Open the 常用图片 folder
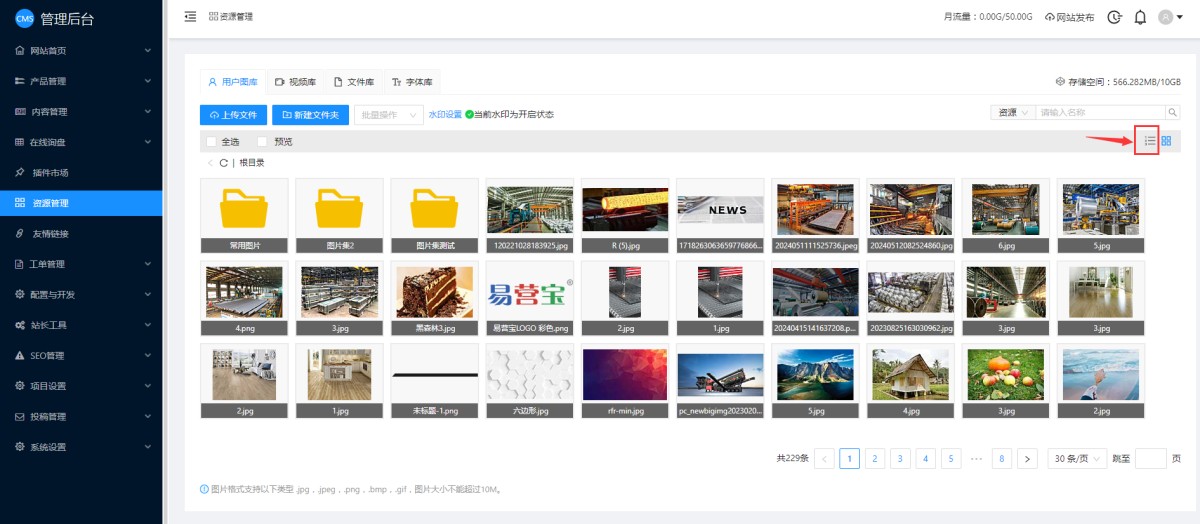Screen dimensions: 1200x524 pyautogui.click(x=244, y=214)
